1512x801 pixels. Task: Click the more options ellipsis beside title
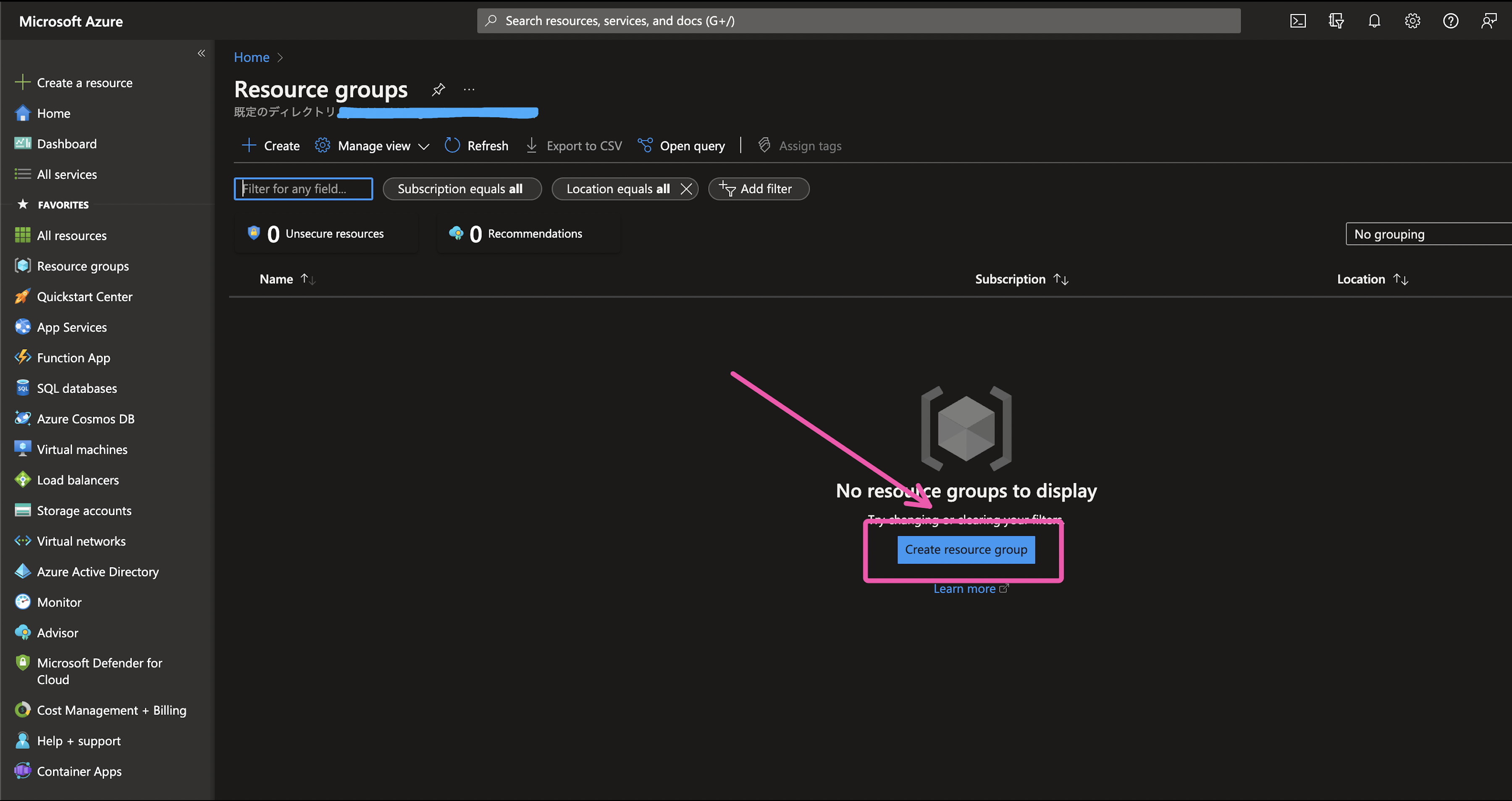[x=469, y=90]
